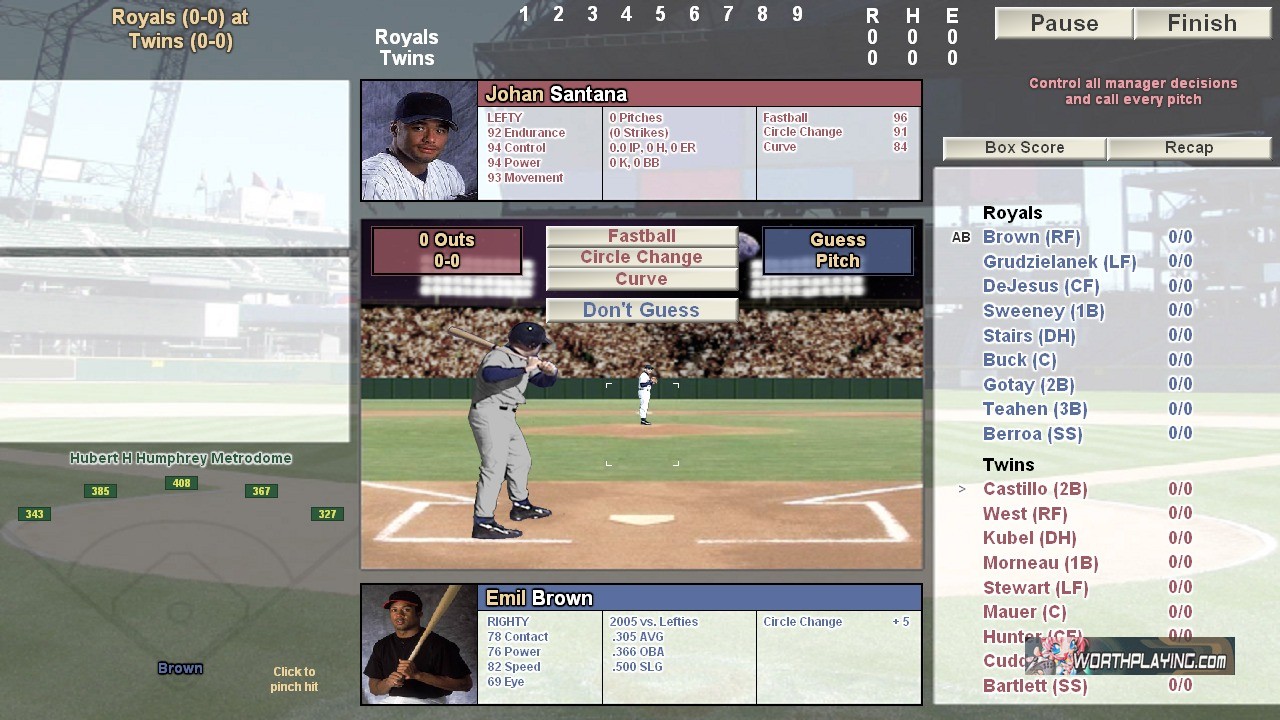Viewport: 1280px width, 720px height.
Task: Click the 327 right field distance marker
Action: (327, 514)
